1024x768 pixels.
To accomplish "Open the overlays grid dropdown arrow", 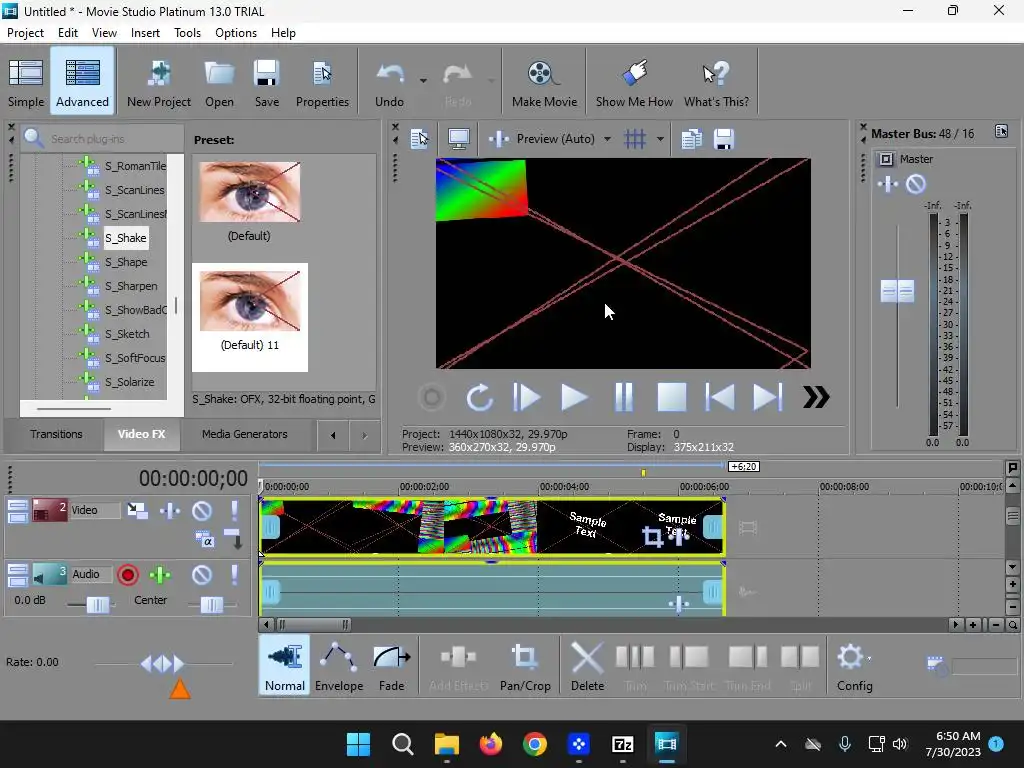I will tap(660, 139).
